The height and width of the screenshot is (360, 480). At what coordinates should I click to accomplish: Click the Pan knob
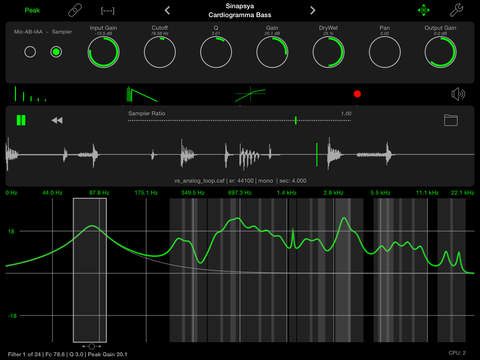(385, 52)
